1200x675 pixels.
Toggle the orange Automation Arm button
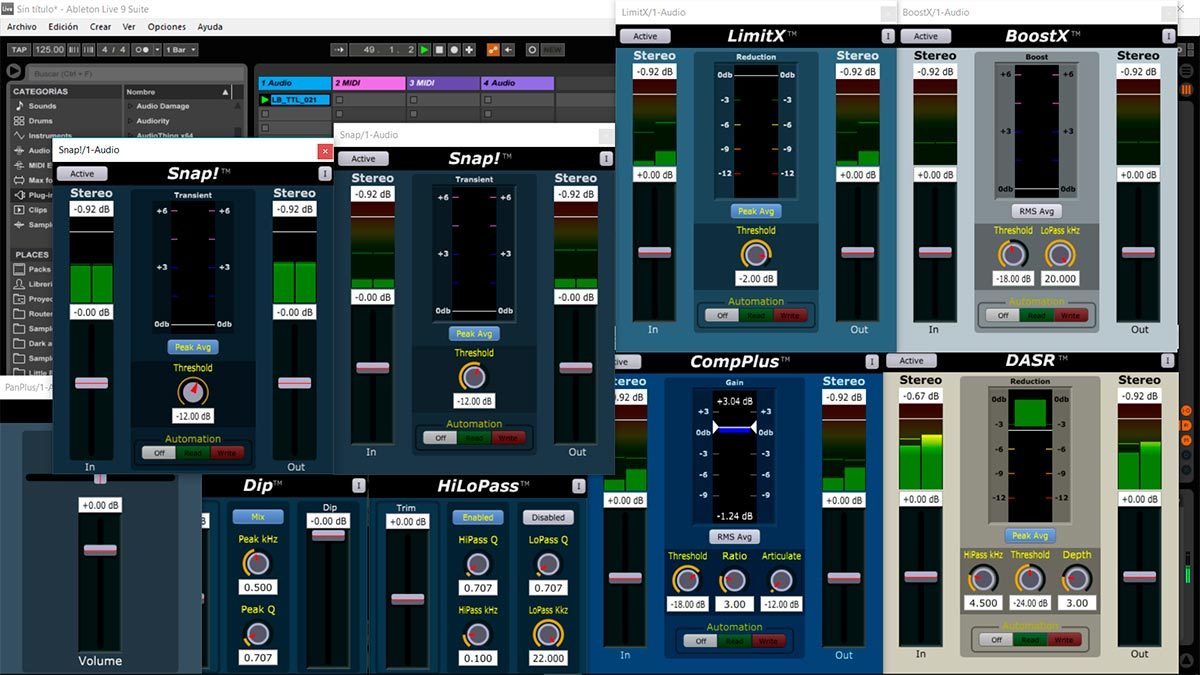tap(493, 49)
